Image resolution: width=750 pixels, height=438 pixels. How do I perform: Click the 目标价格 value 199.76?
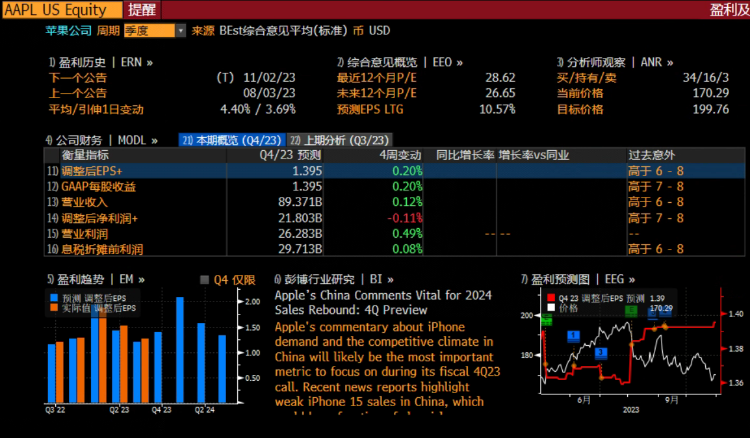[x=711, y=109]
